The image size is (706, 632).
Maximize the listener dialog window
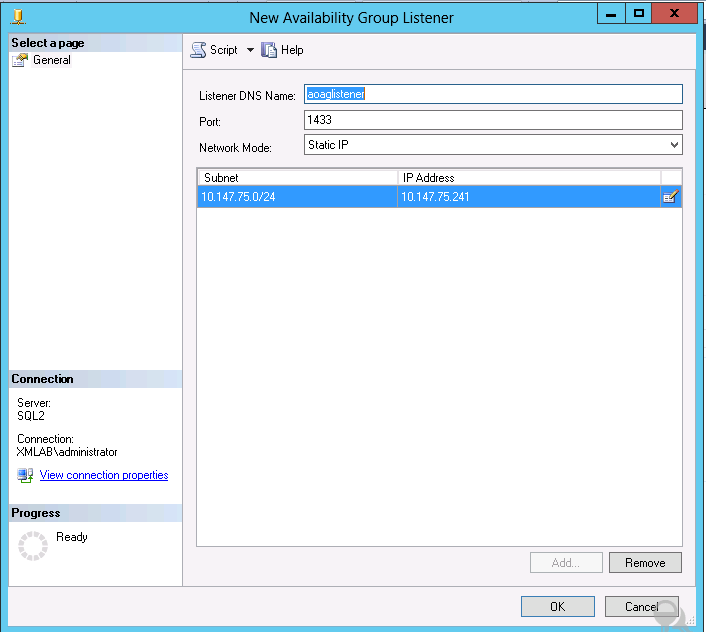click(x=639, y=15)
